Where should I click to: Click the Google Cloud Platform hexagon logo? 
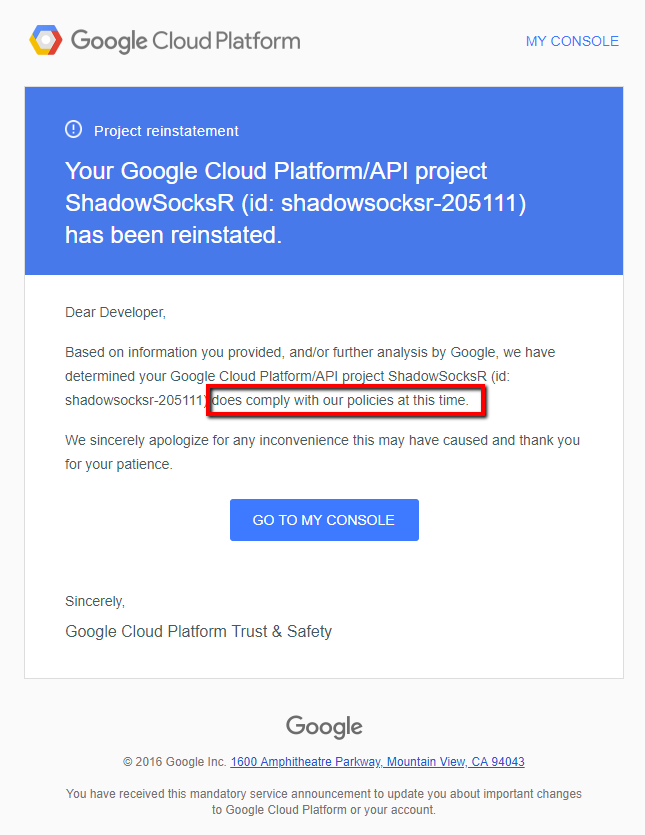(46, 40)
